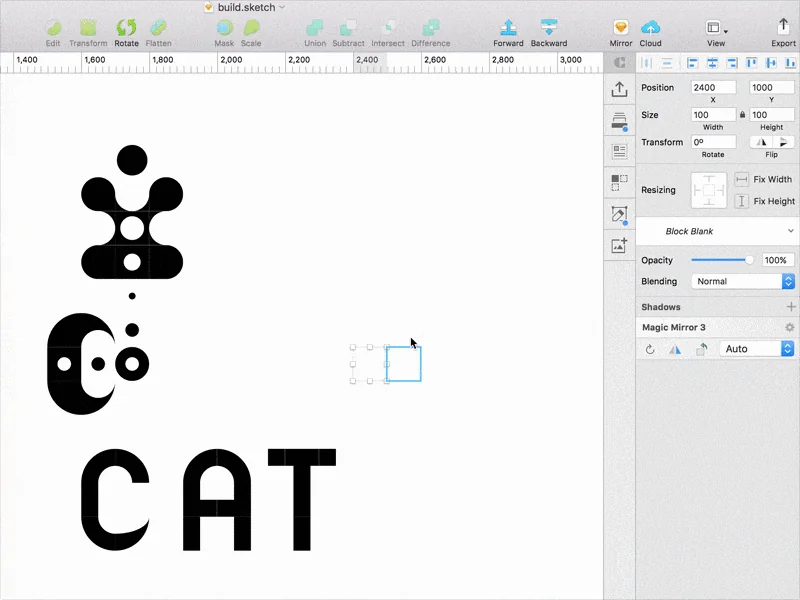Viewport: 800px width, 600px height.
Task: Flatten the selected shape
Action: (160, 26)
